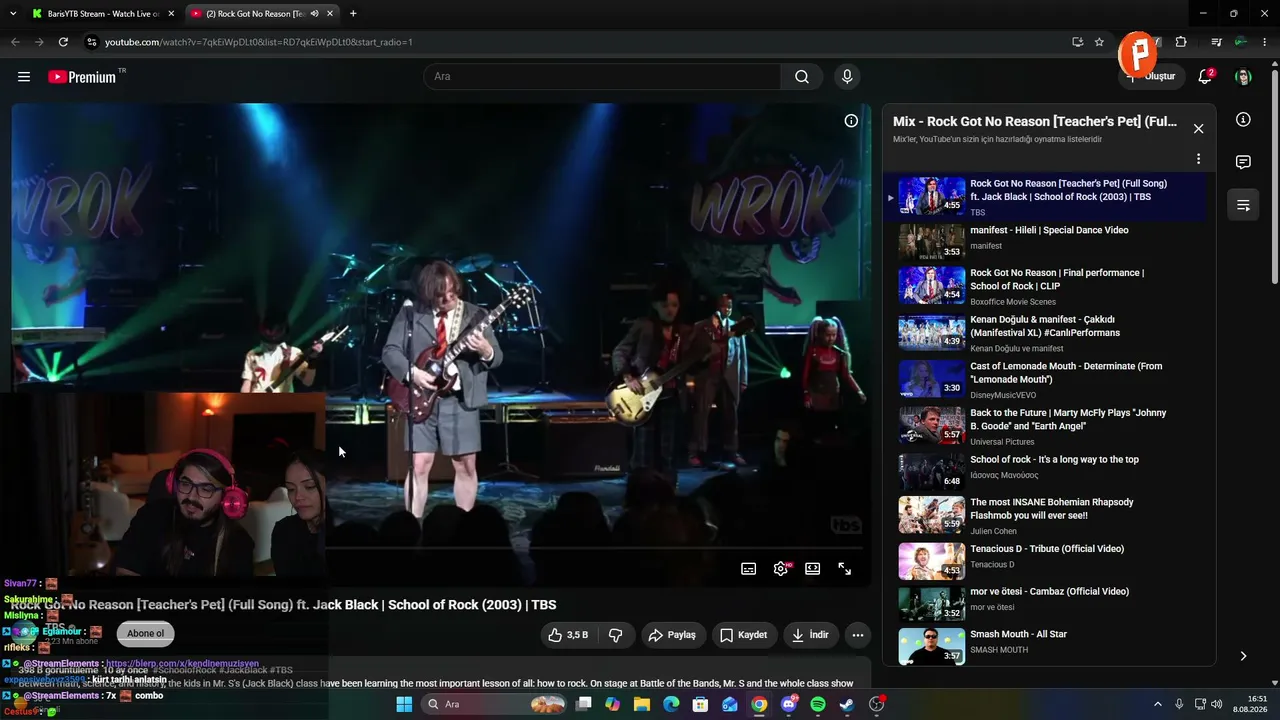Open Discord from the taskbar
Viewport: 1280px width, 720px height.
pos(789,704)
